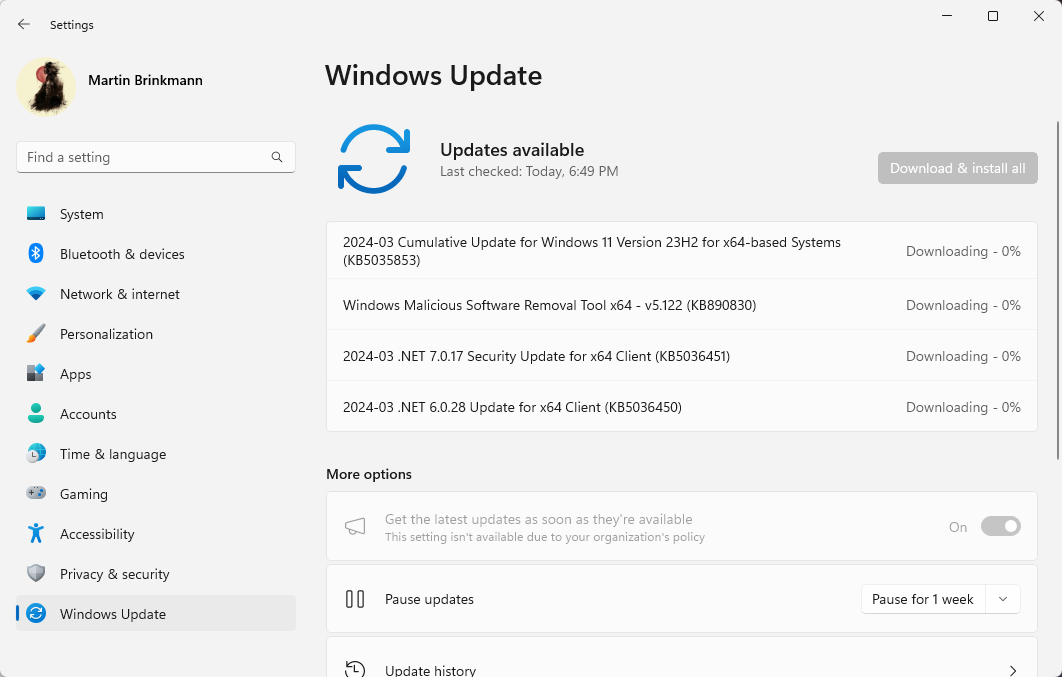Click the back arrow in Settings
Screen dimensions: 1062x677
point(24,24)
